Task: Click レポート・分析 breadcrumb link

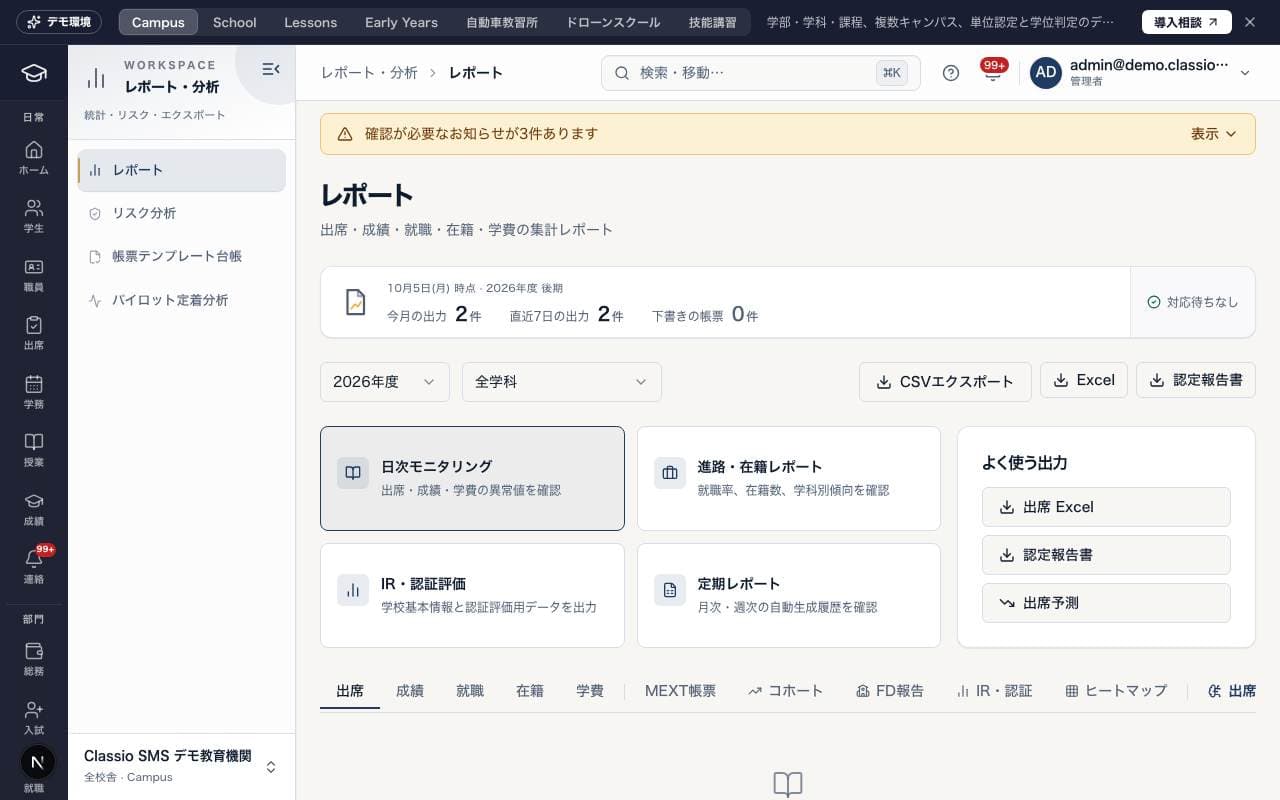Action: [x=369, y=73]
